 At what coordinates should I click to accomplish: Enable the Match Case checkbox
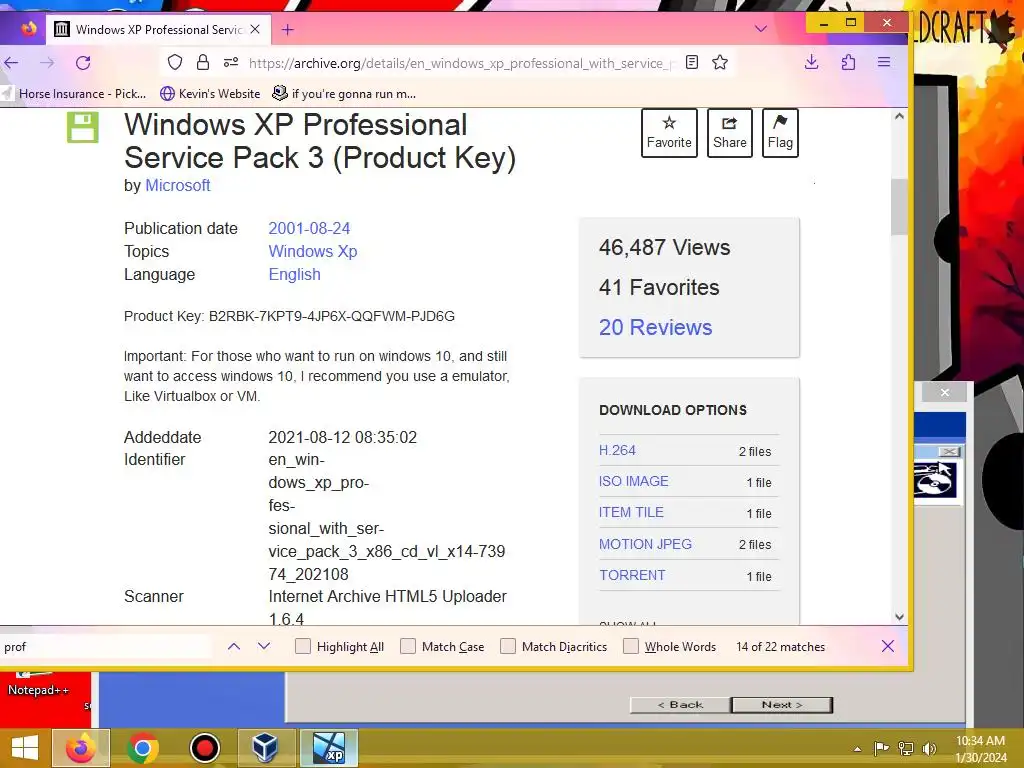point(408,647)
